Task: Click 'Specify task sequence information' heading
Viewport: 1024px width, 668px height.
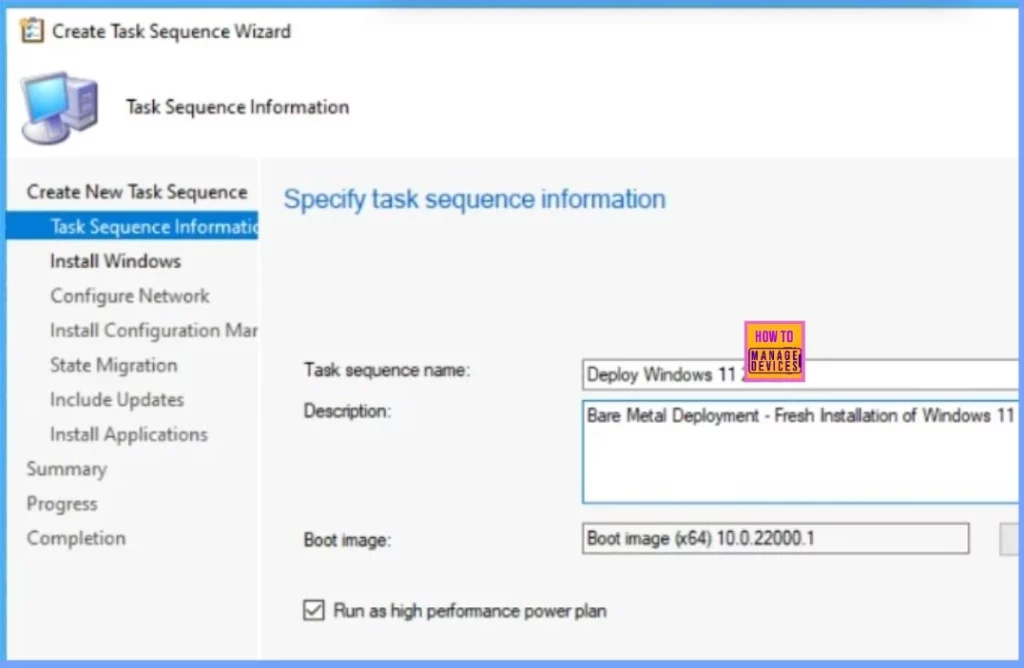Action: point(475,199)
